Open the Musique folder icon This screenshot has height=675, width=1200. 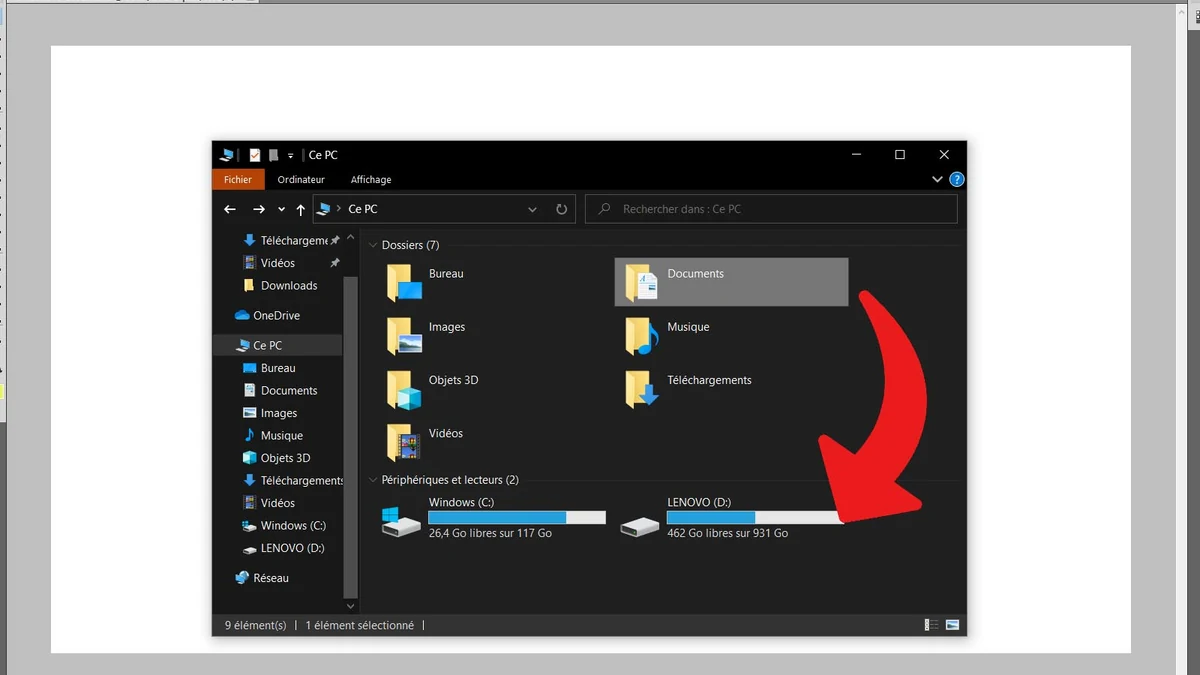point(642,336)
